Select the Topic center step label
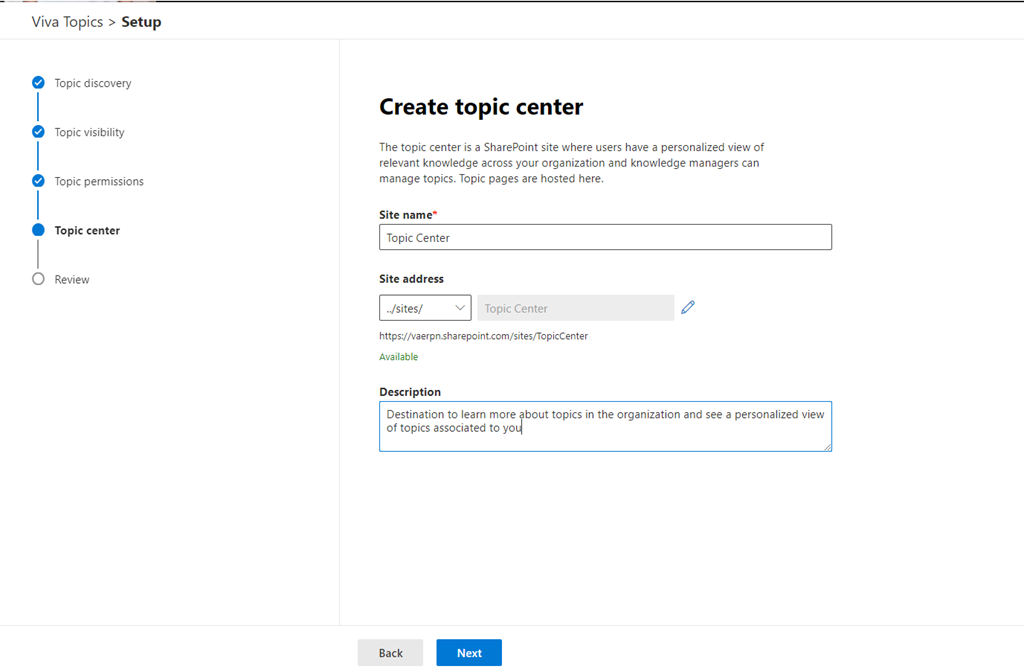The width and height of the screenshot is (1024, 669). click(x=88, y=230)
